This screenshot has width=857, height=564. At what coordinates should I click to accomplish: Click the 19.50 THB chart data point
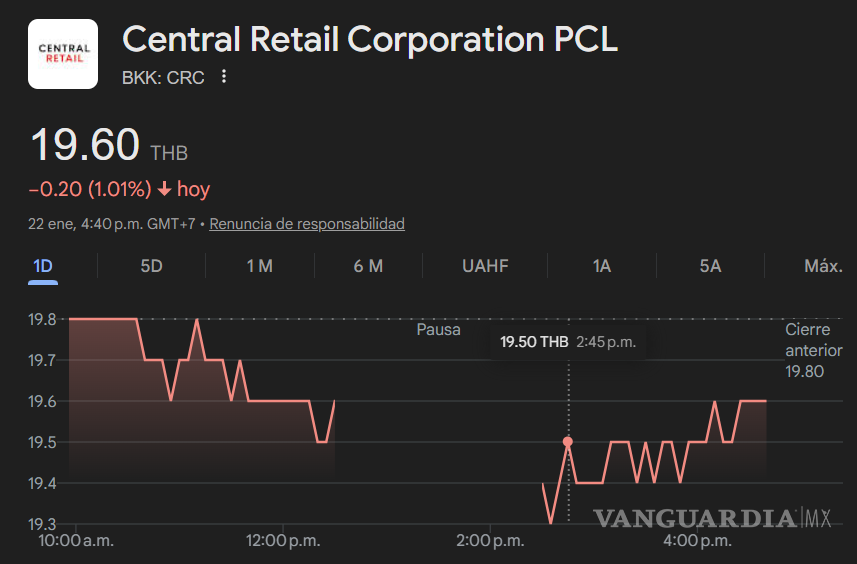(x=568, y=442)
